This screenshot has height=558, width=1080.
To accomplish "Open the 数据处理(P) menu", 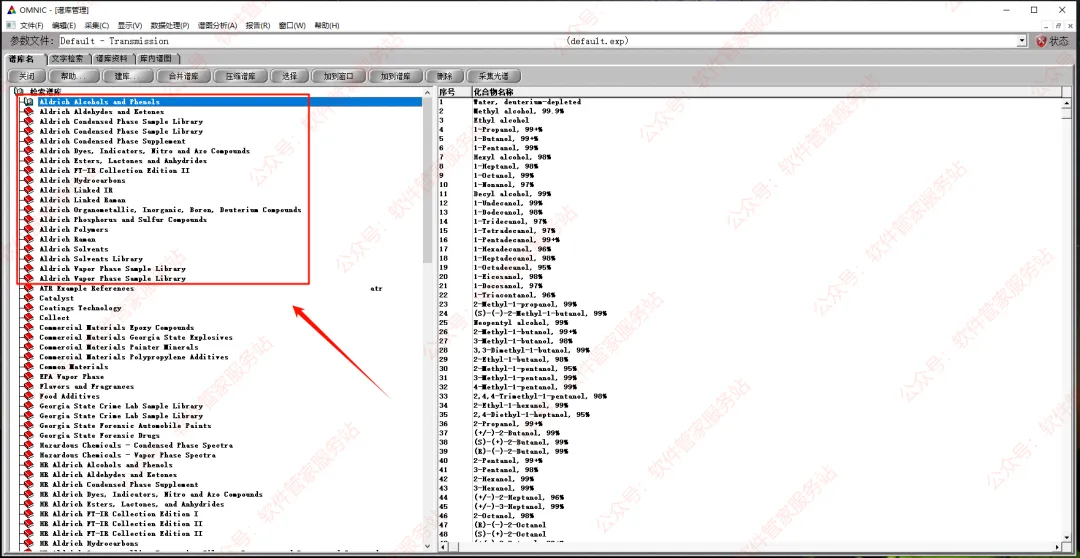I will pyautogui.click(x=169, y=25).
